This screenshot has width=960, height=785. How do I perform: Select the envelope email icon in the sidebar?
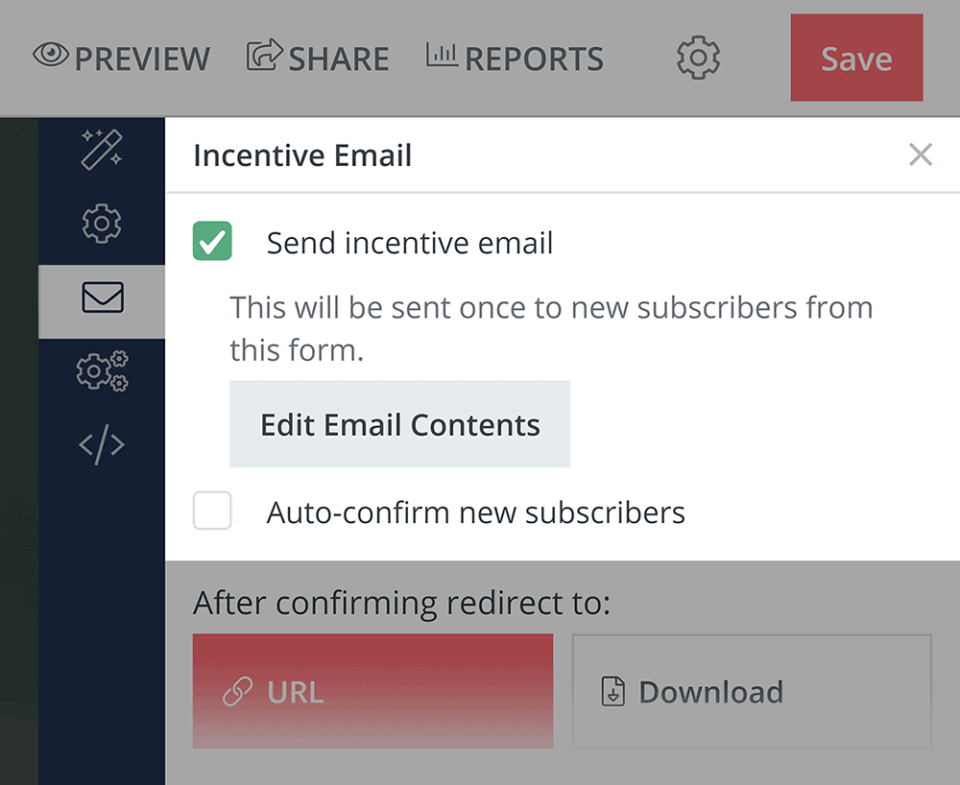click(101, 299)
